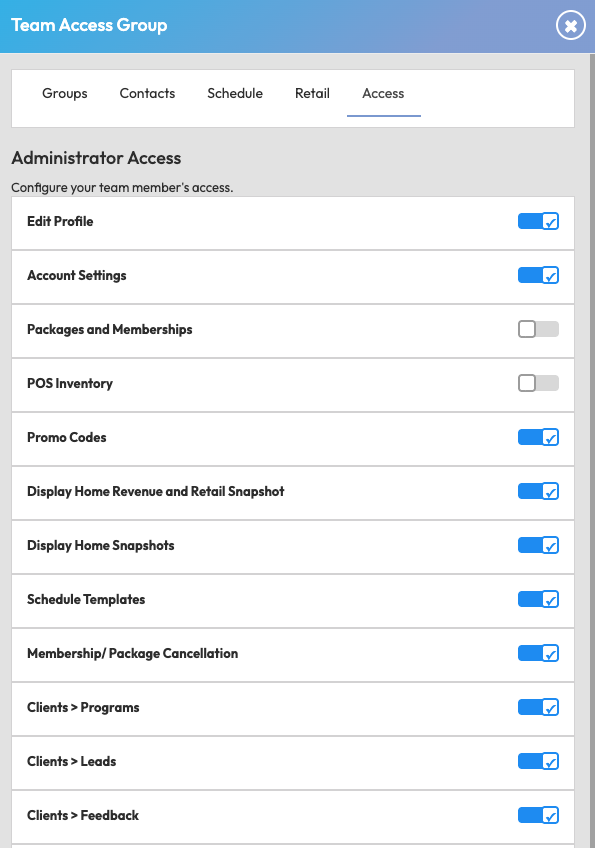This screenshot has width=595, height=848.
Task: Select the Schedule tab
Action: coord(235,94)
